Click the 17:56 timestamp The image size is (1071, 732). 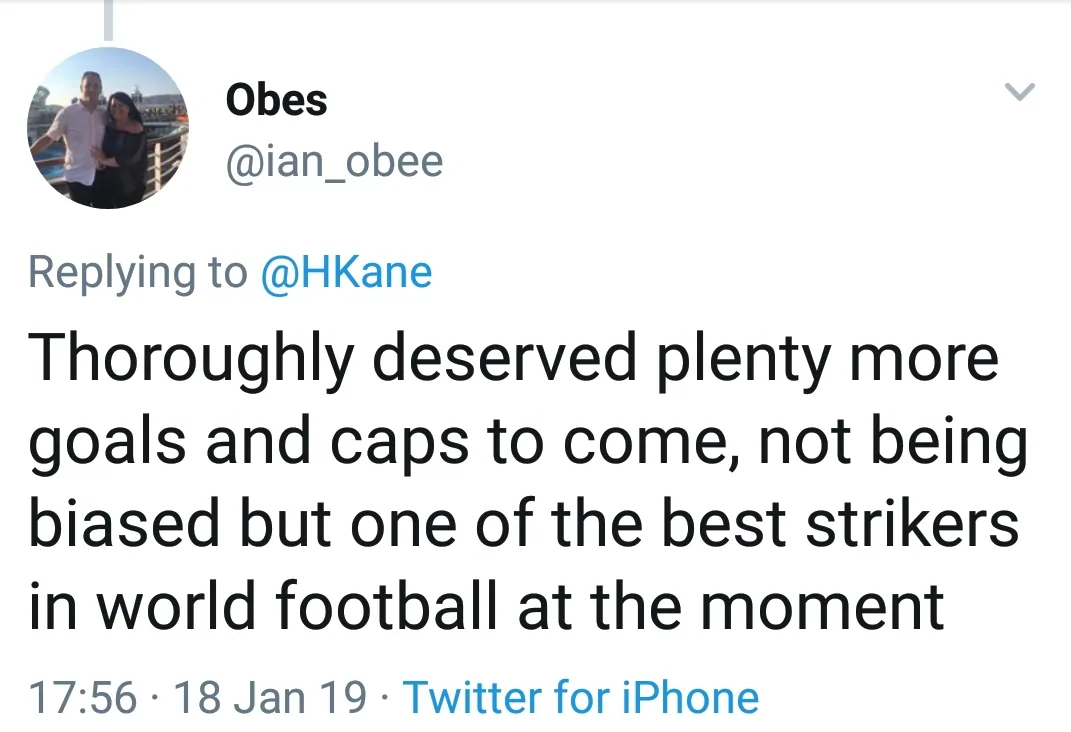pos(82,697)
